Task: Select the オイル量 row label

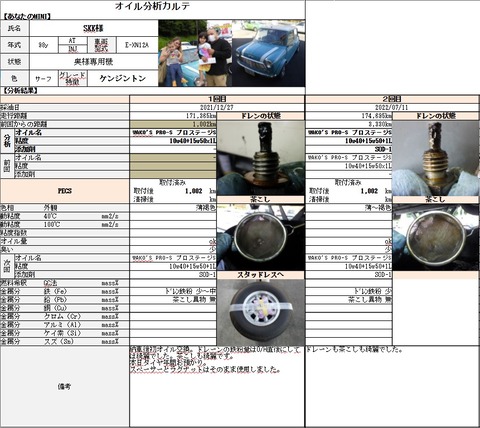Action: click(x=14, y=241)
